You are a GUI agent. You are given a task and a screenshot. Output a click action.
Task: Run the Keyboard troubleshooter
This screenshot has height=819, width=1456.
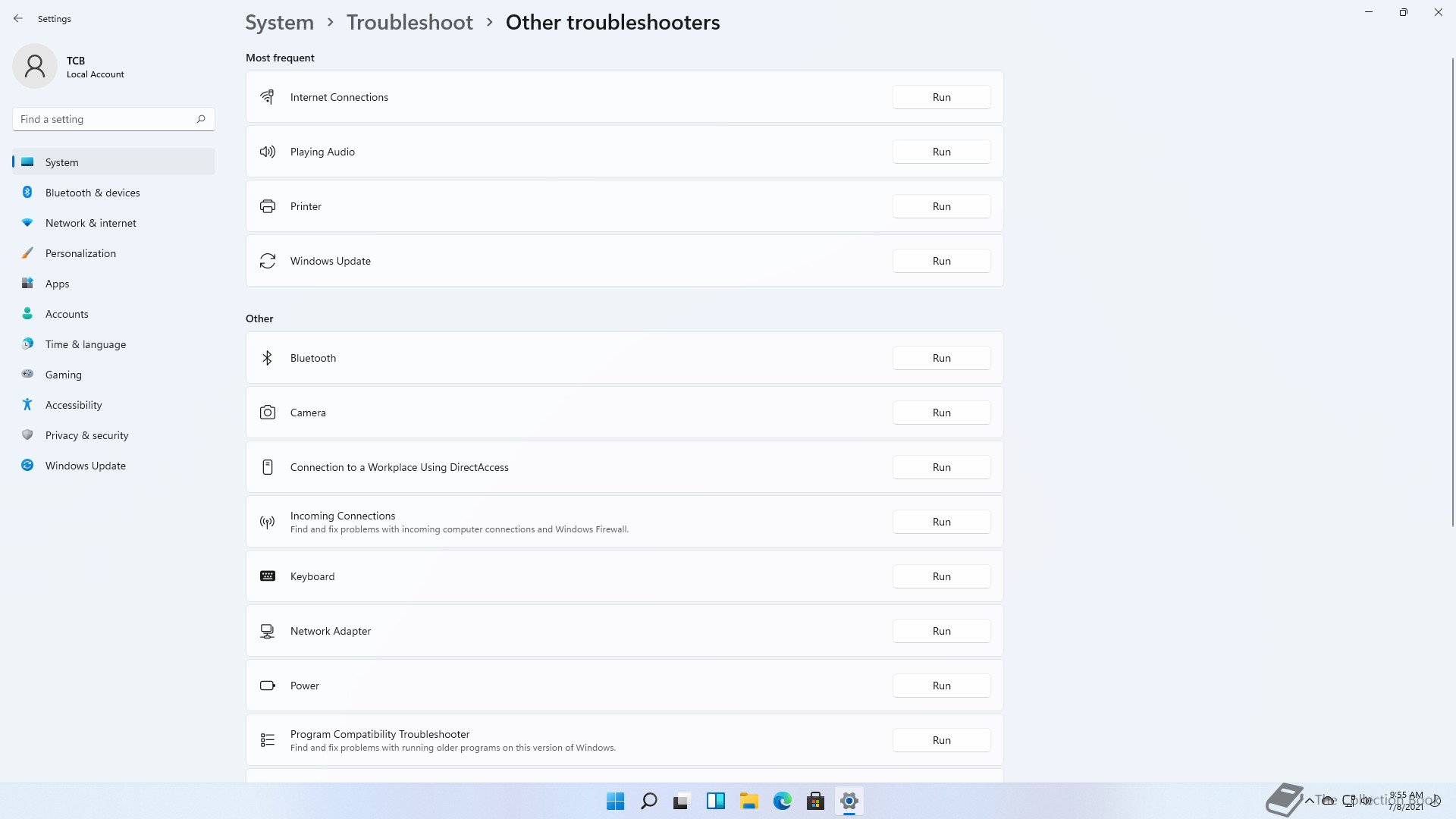coord(941,576)
